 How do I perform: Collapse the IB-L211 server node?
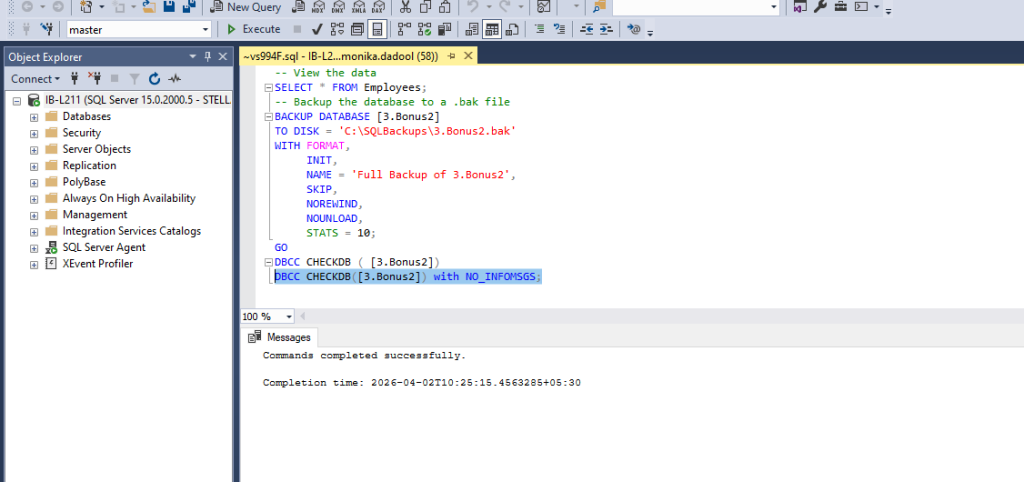(17, 101)
